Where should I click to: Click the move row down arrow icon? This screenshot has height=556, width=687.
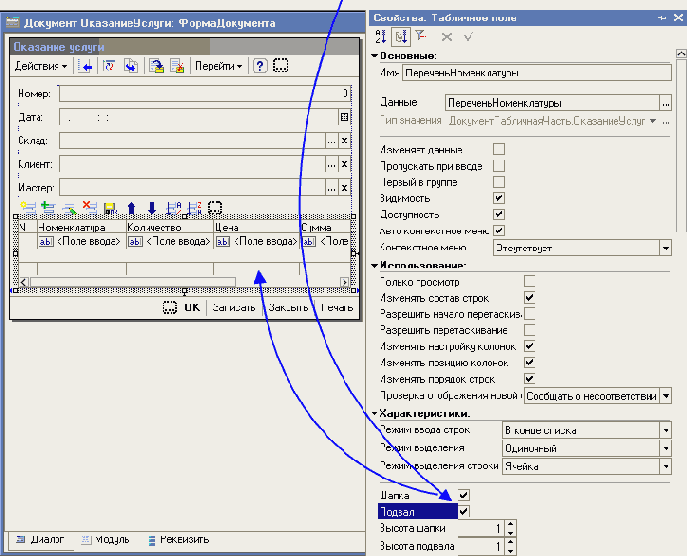(151, 208)
